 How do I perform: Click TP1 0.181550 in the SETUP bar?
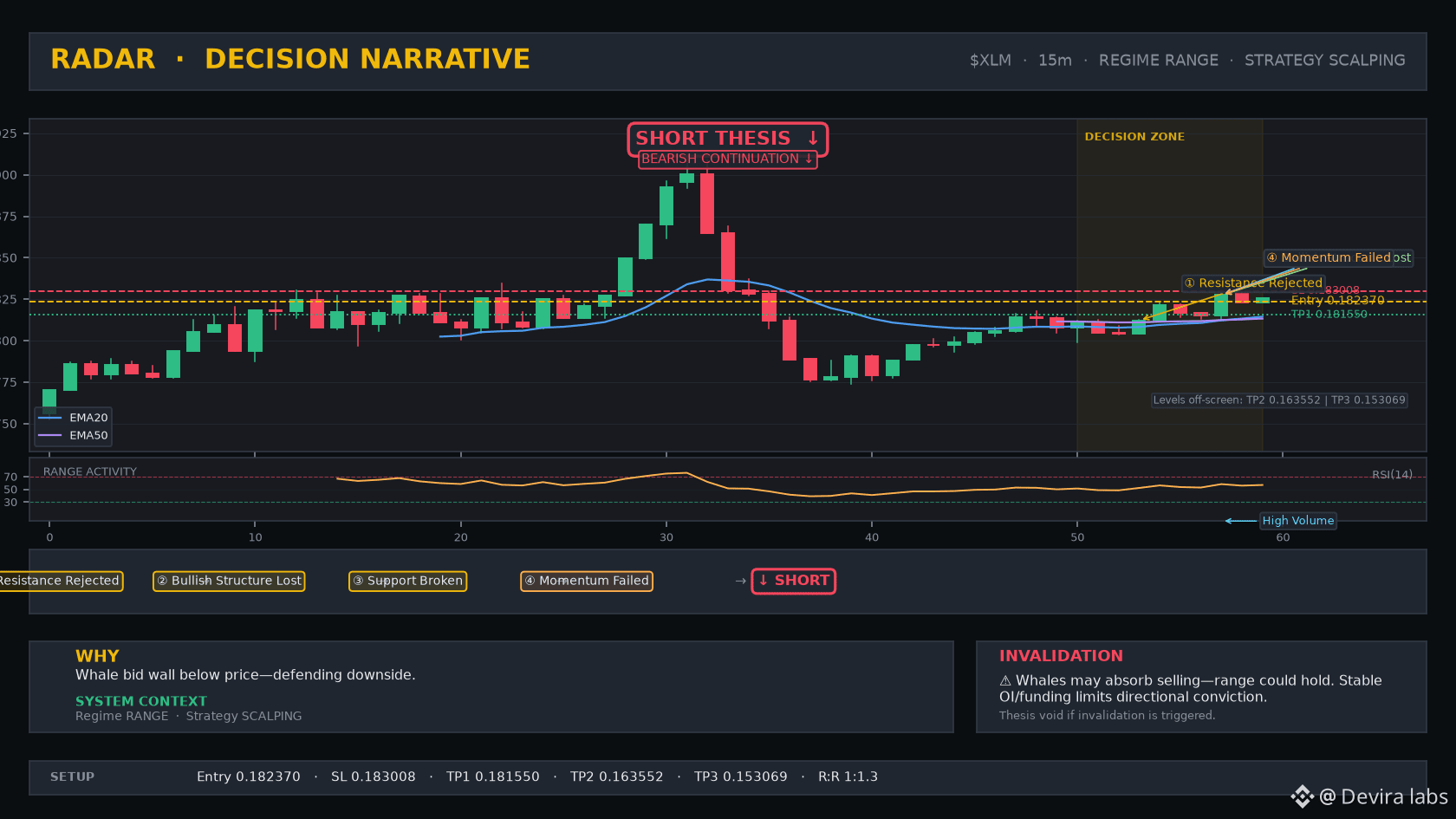point(493,777)
